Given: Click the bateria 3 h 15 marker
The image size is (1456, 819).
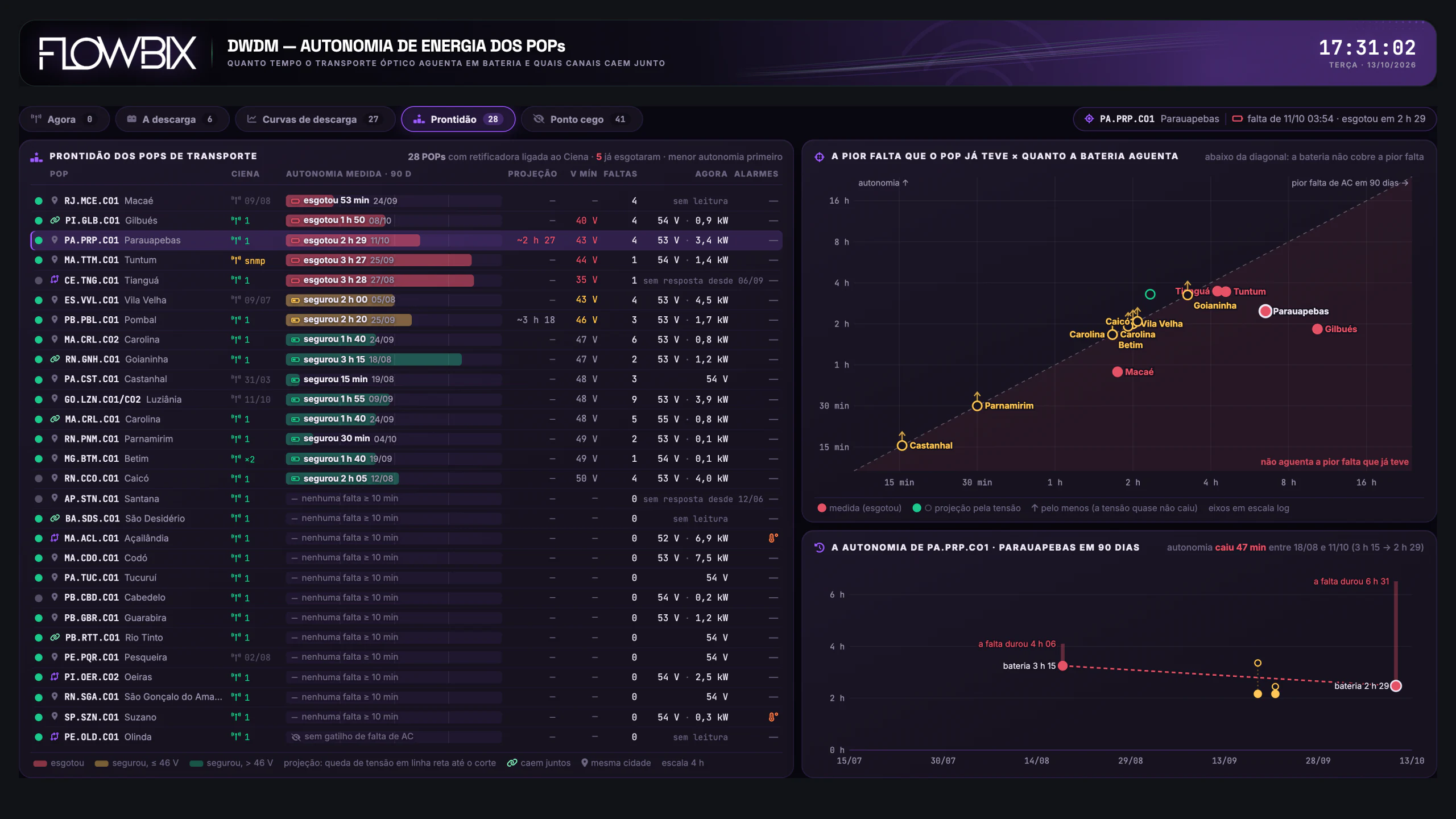Looking at the screenshot, I should (1062, 666).
